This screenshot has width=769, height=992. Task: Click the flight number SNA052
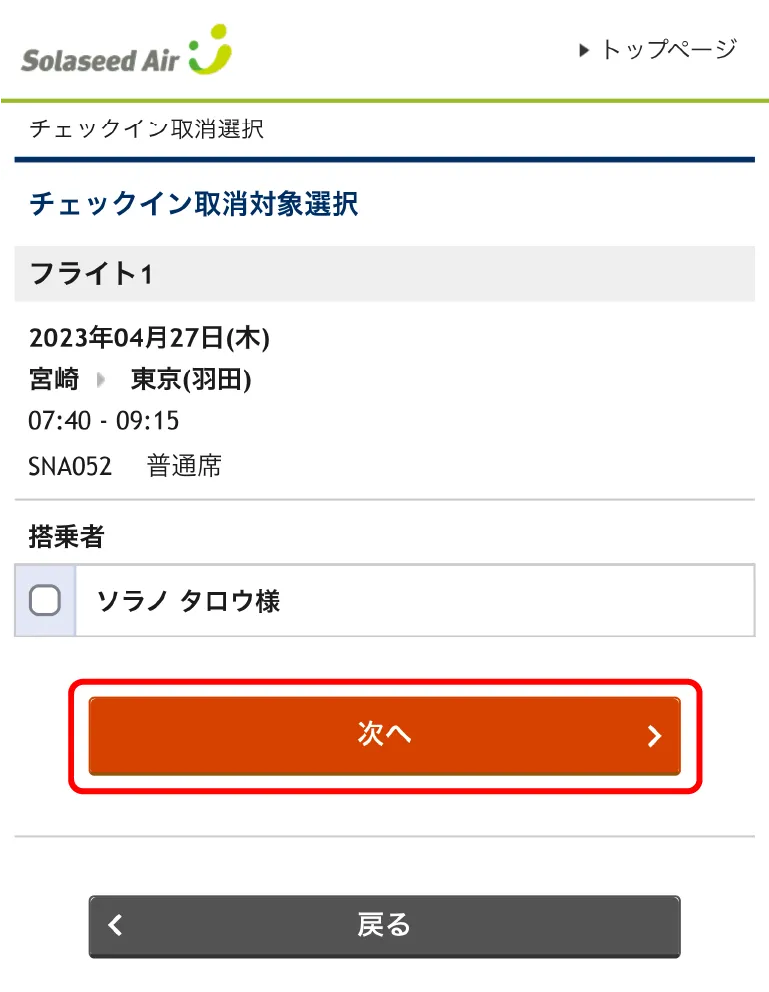[70, 466]
